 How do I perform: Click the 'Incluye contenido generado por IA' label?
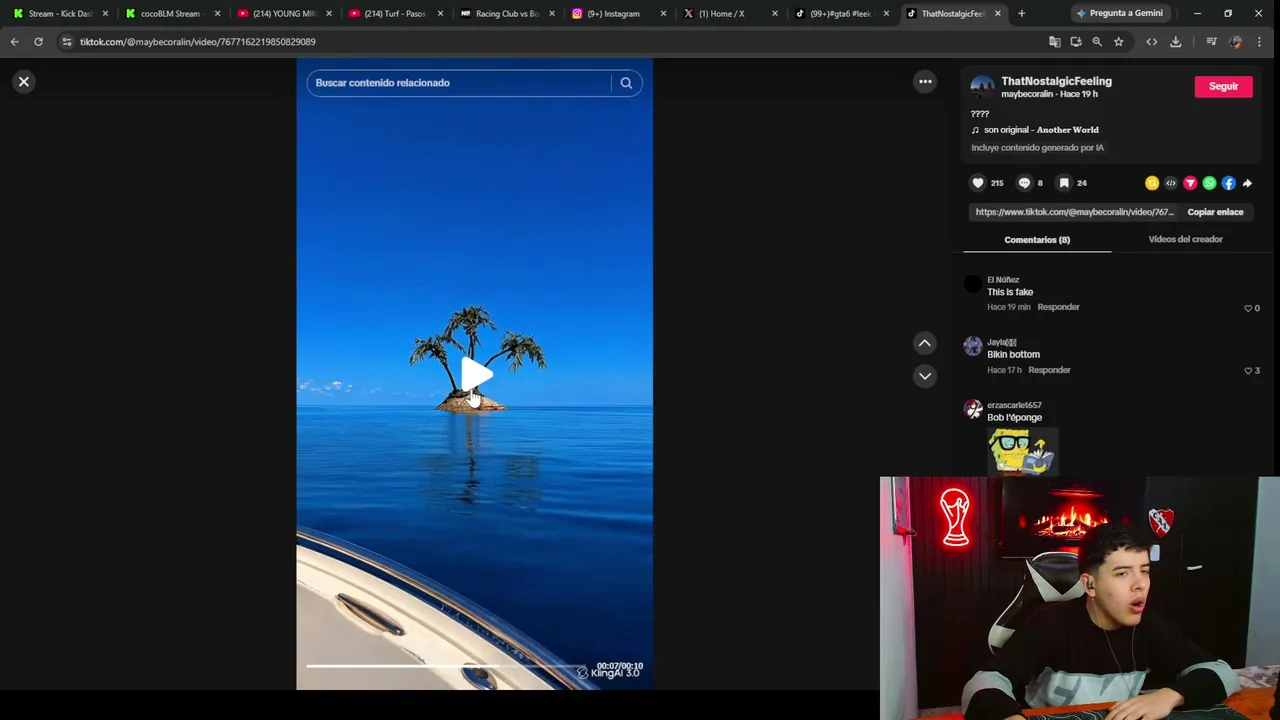(1037, 148)
